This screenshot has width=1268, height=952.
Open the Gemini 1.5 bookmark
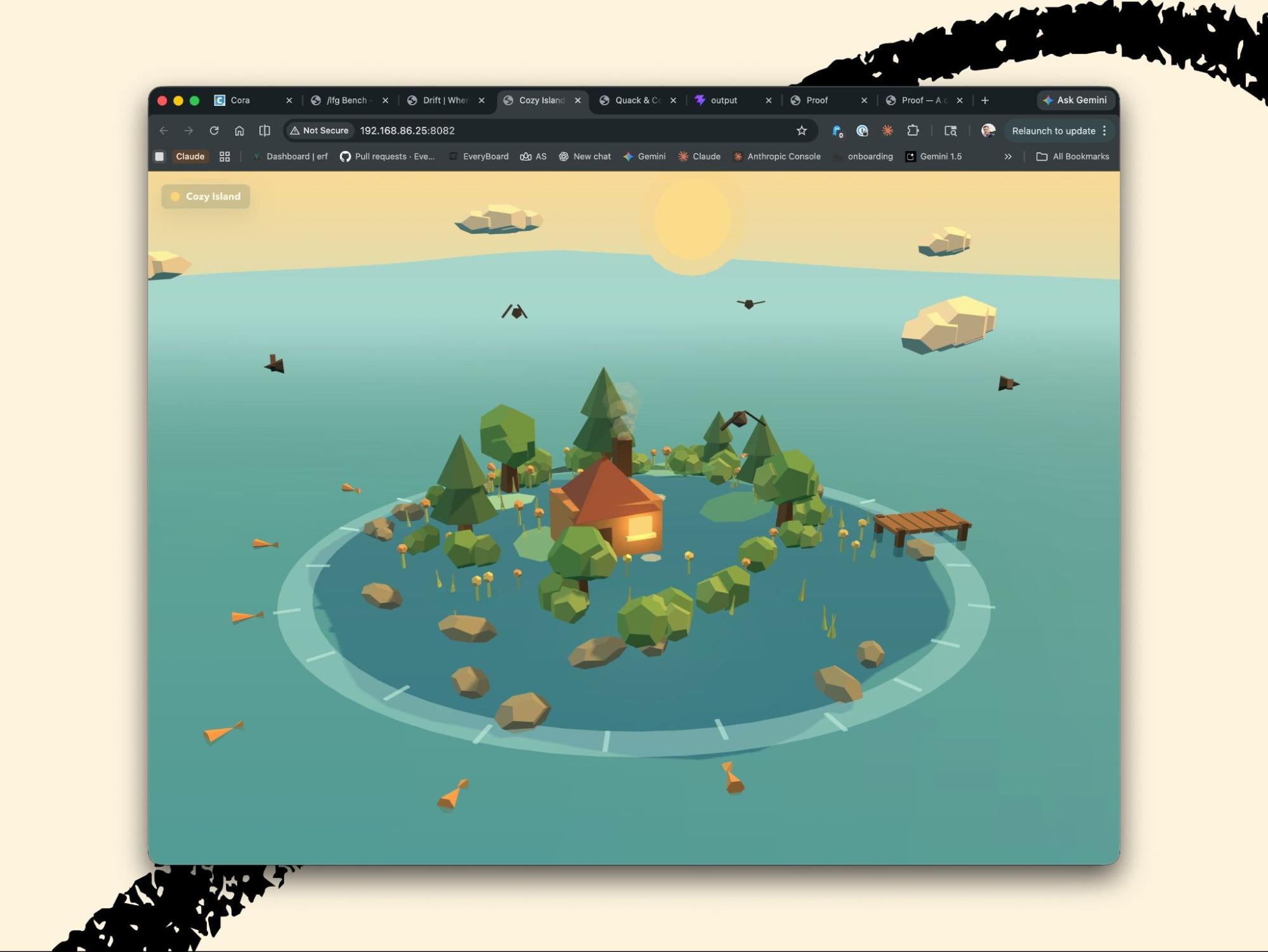coord(934,157)
